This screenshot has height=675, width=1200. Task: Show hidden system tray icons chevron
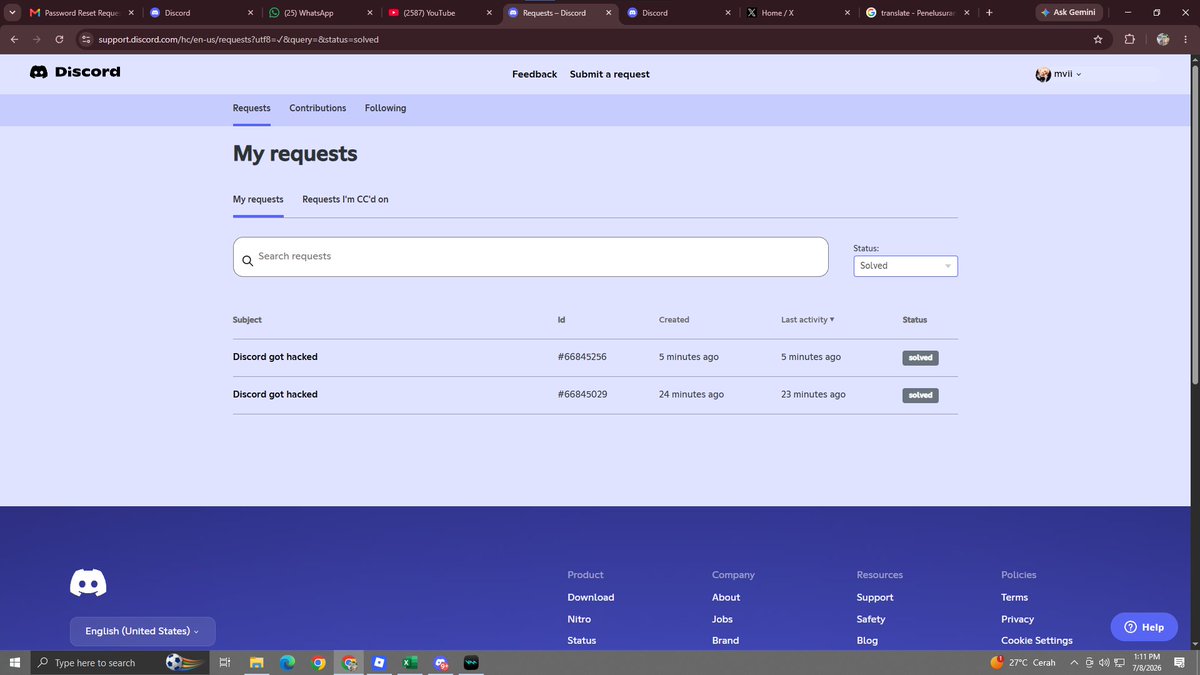[1074, 662]
